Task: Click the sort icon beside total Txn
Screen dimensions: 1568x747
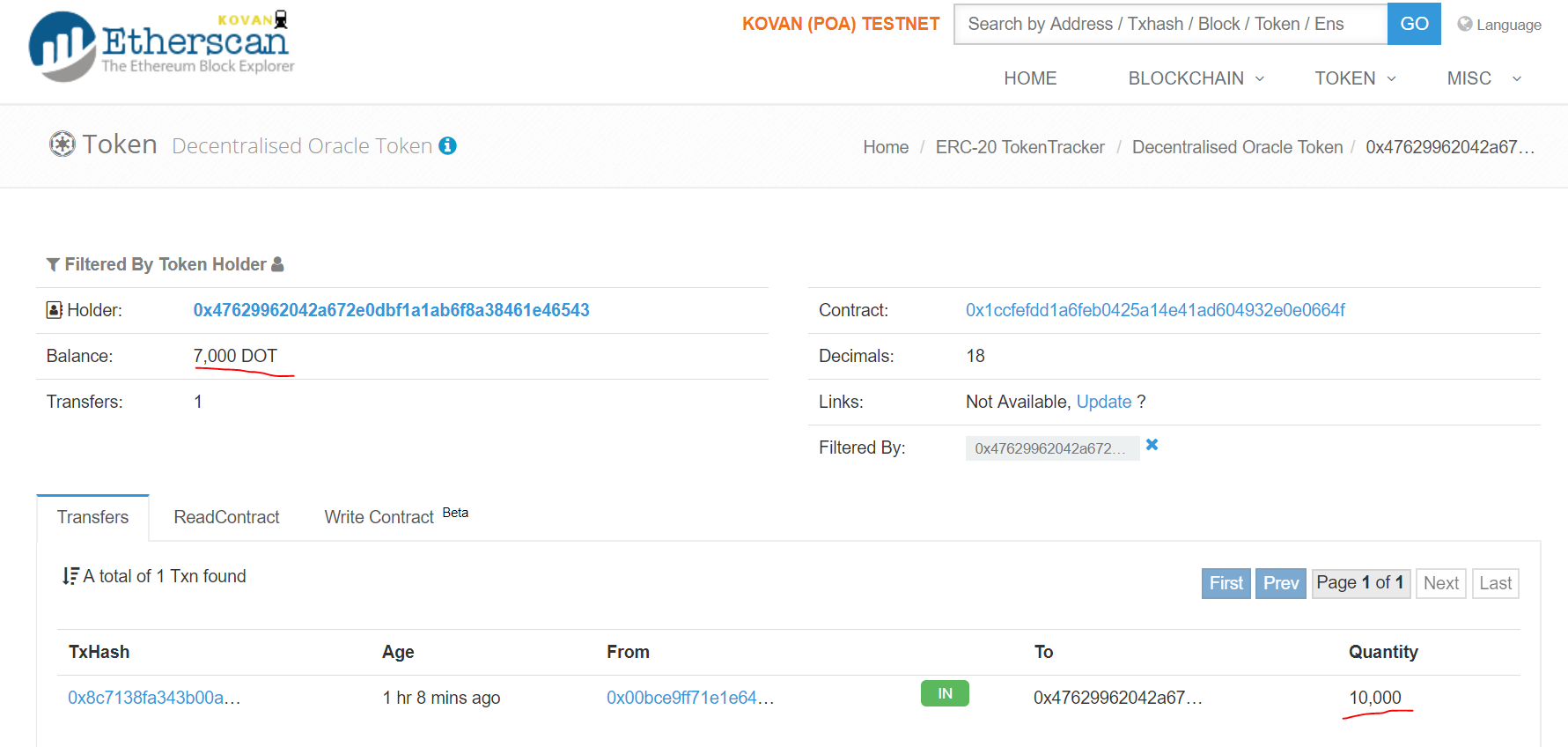Action: click(70, 576)
